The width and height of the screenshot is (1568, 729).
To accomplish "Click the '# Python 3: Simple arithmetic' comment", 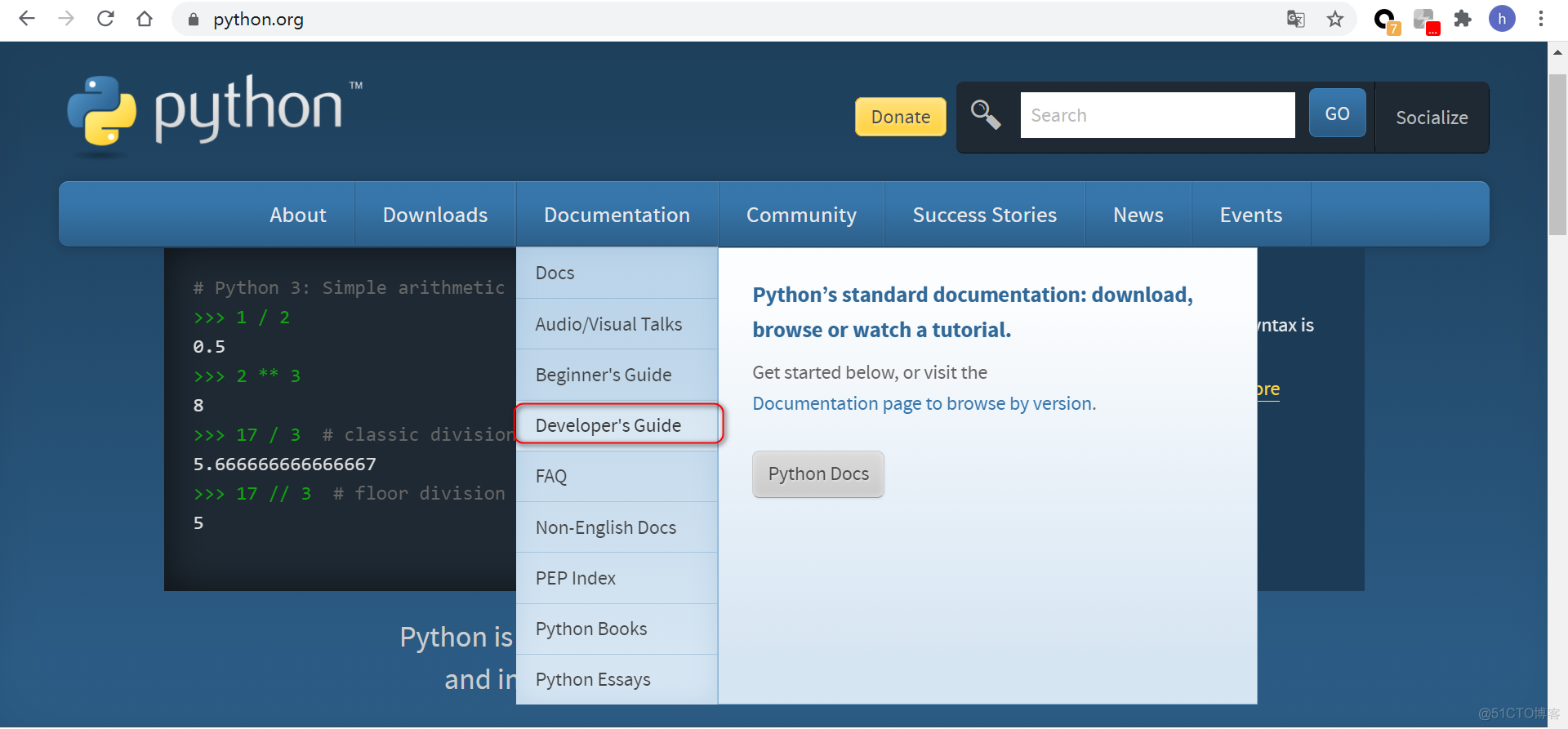I will [349, 287].
